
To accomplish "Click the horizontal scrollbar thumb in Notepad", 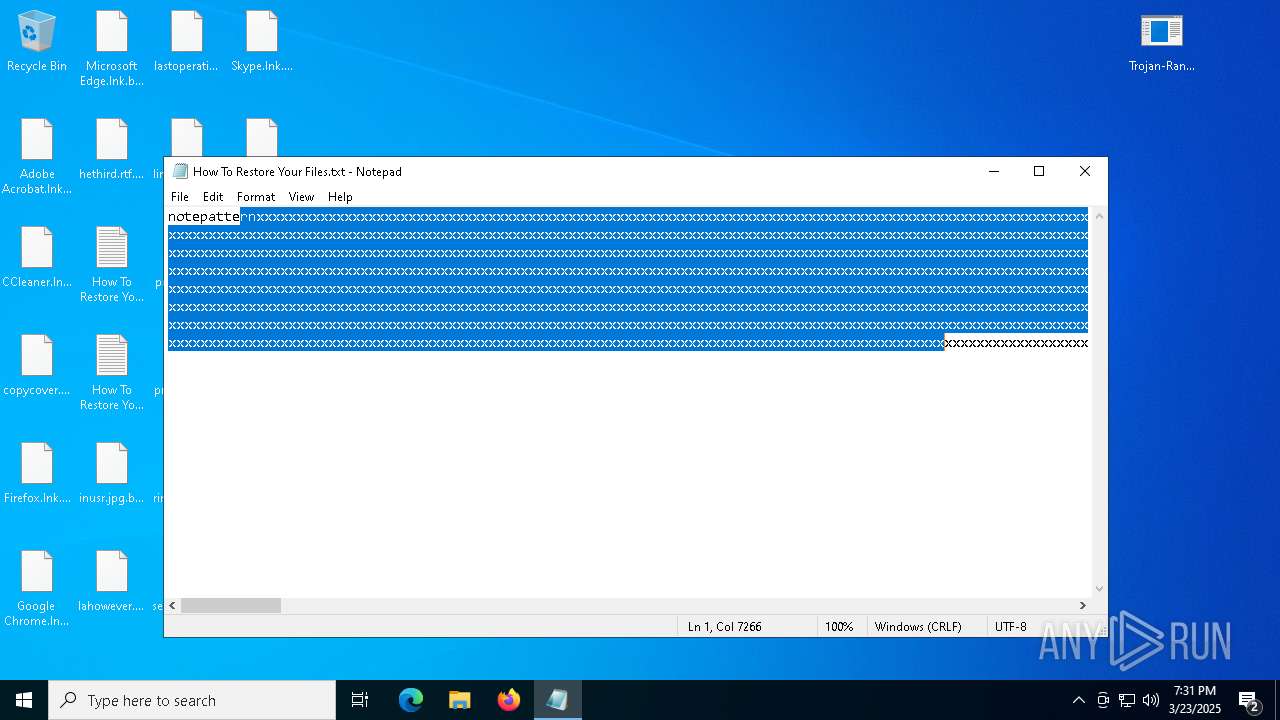I will coord(231,605).
